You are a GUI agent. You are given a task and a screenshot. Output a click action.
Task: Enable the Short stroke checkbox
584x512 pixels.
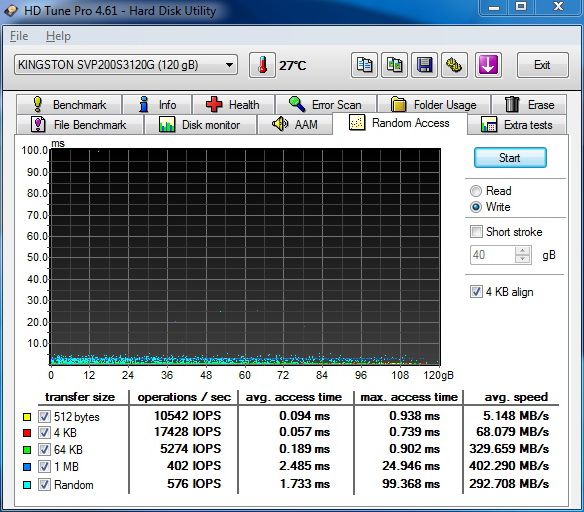476,232
